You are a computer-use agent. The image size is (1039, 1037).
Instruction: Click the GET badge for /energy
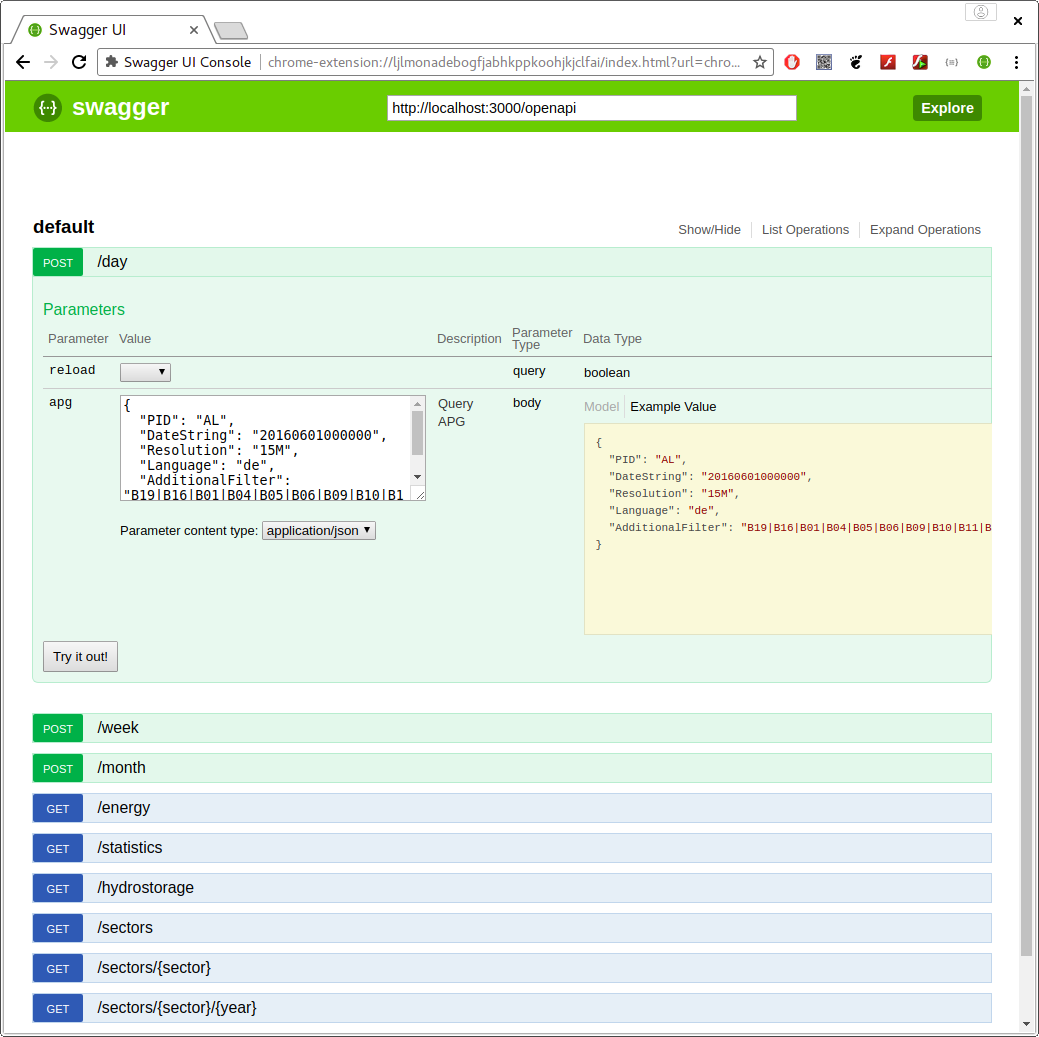coord(58,808)
